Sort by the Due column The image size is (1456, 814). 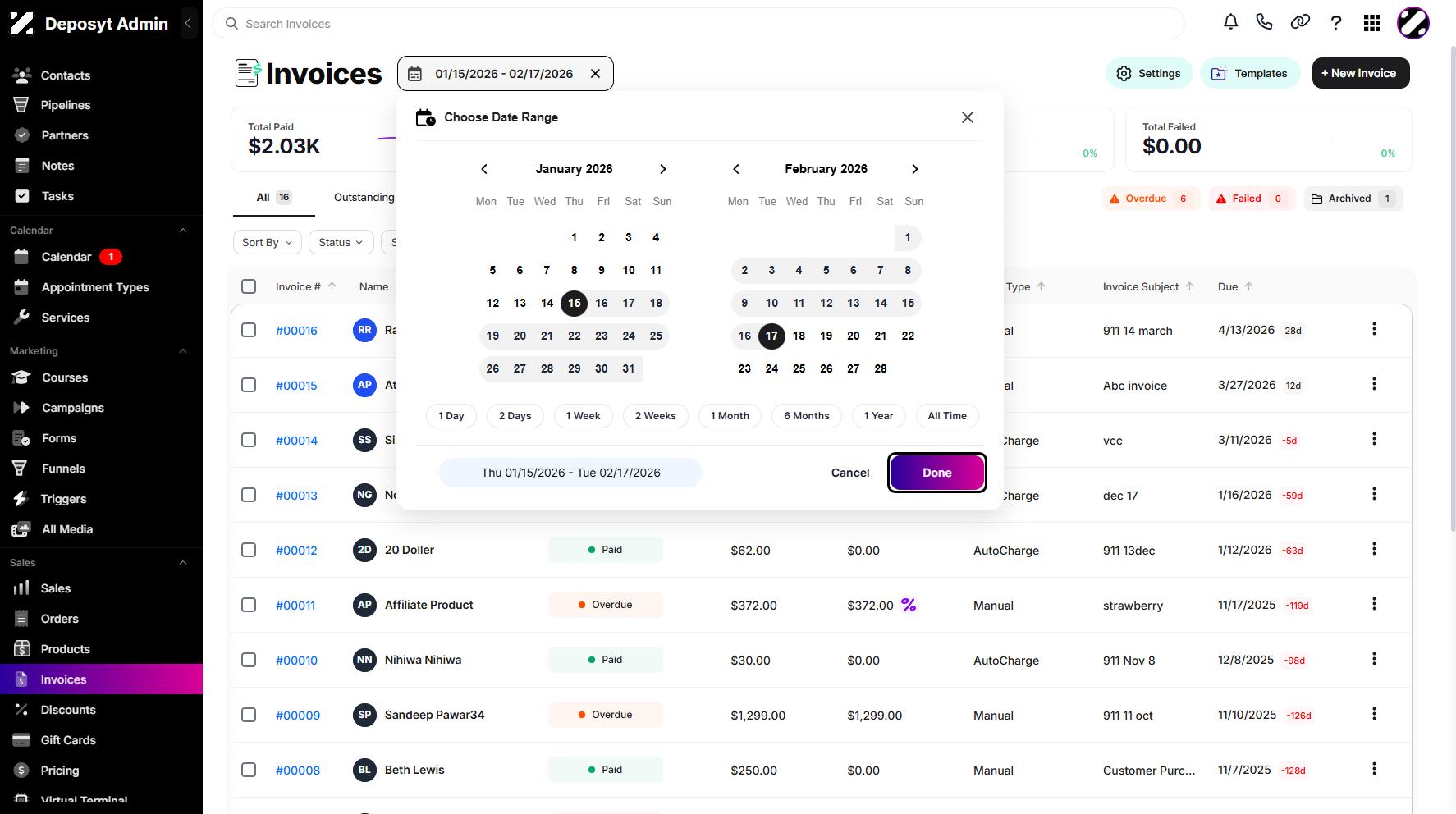click(1235, 286)
